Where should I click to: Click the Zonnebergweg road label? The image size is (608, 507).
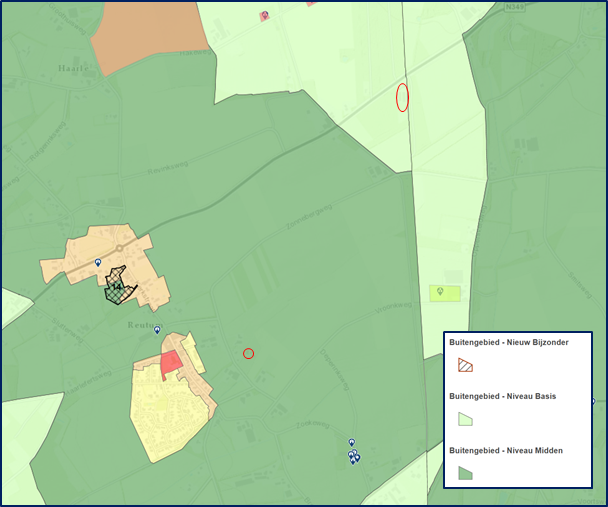pos(309,217)
